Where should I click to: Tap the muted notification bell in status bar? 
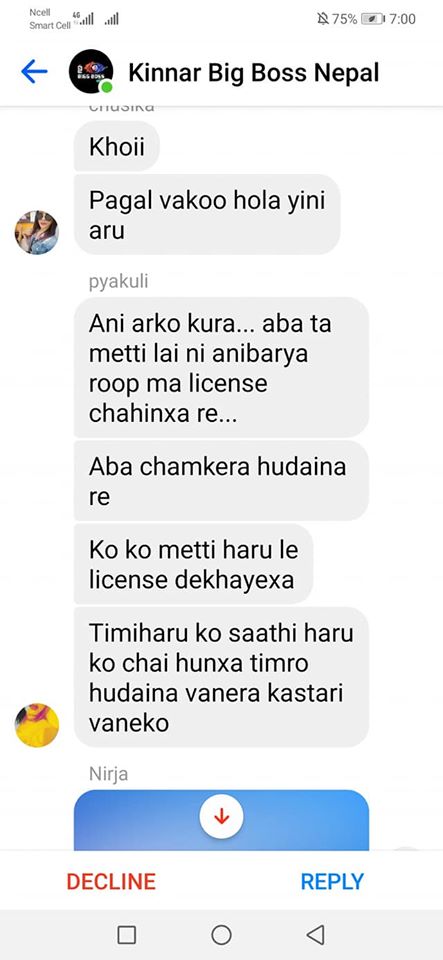322,19
